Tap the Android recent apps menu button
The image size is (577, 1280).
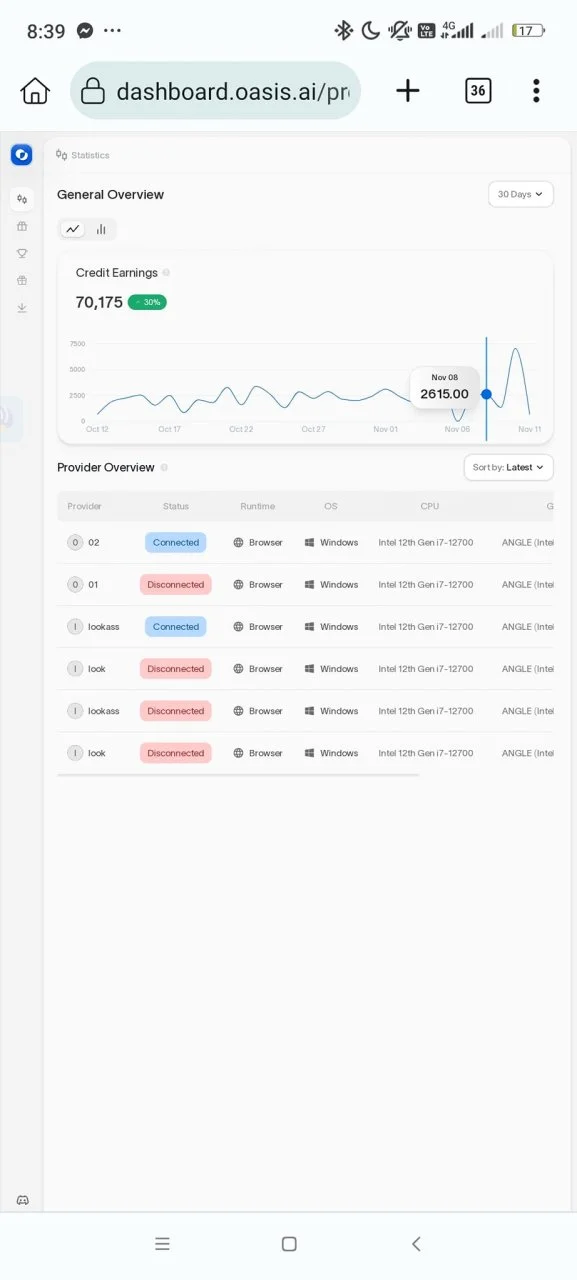tap(162, 1244)
